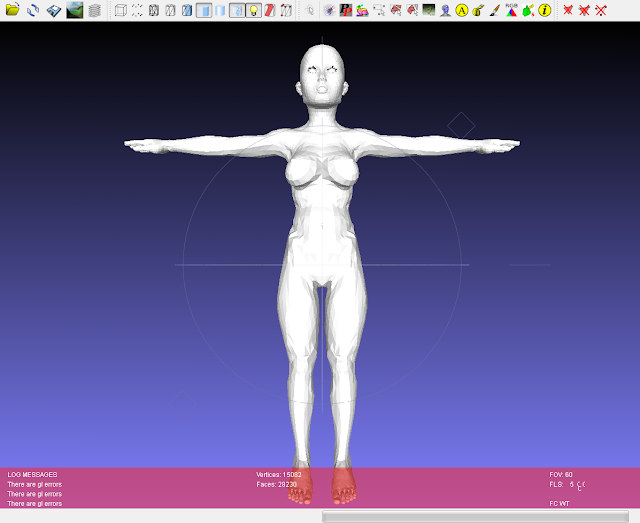
Task: Open the blue-red star edit tool
Action: [x=329, y=10]
